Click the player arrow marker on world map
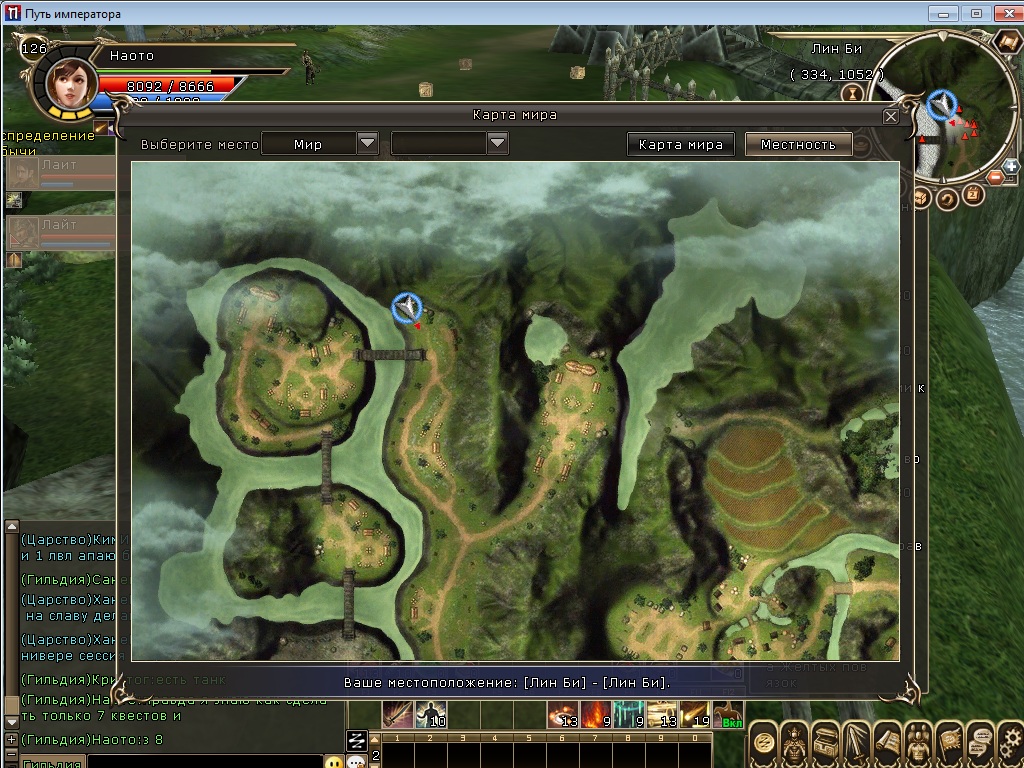The width and height of the screenshot is (1024, 768). [x=407, y=307]
